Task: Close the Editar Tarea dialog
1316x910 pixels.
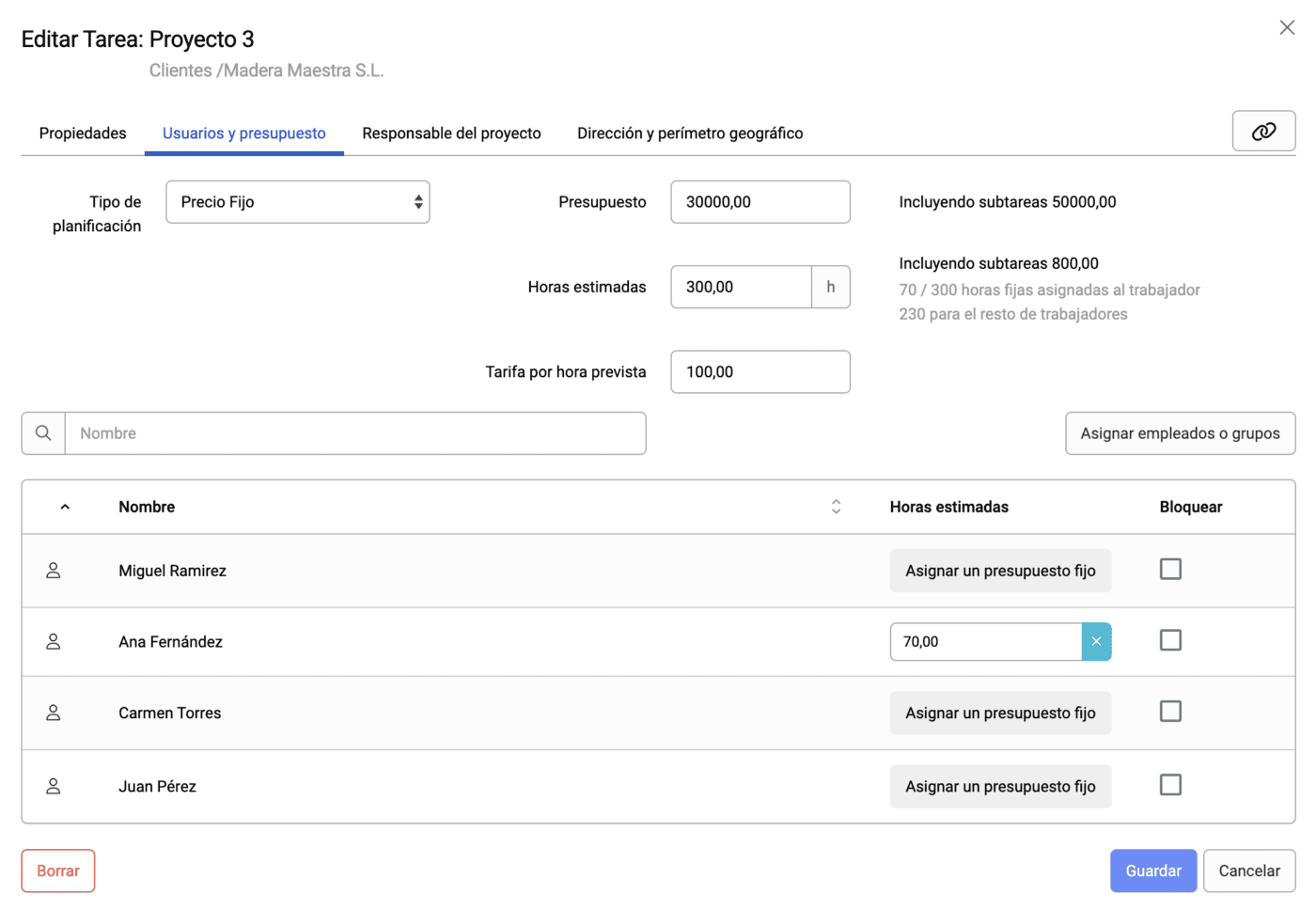Action: pyautogui.click(x=1287, y=27)
